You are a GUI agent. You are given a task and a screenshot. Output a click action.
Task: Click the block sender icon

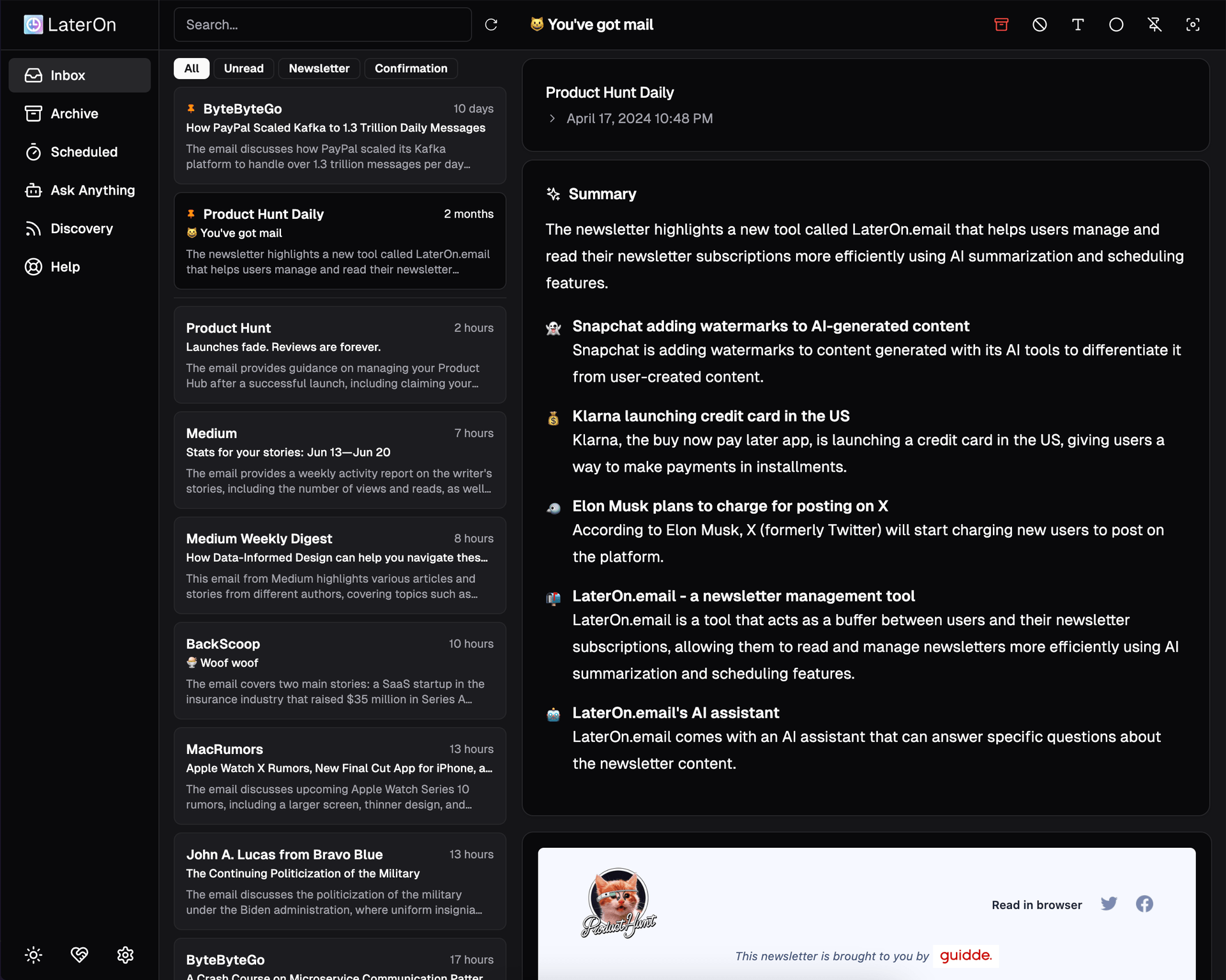tap(1040, 25)
